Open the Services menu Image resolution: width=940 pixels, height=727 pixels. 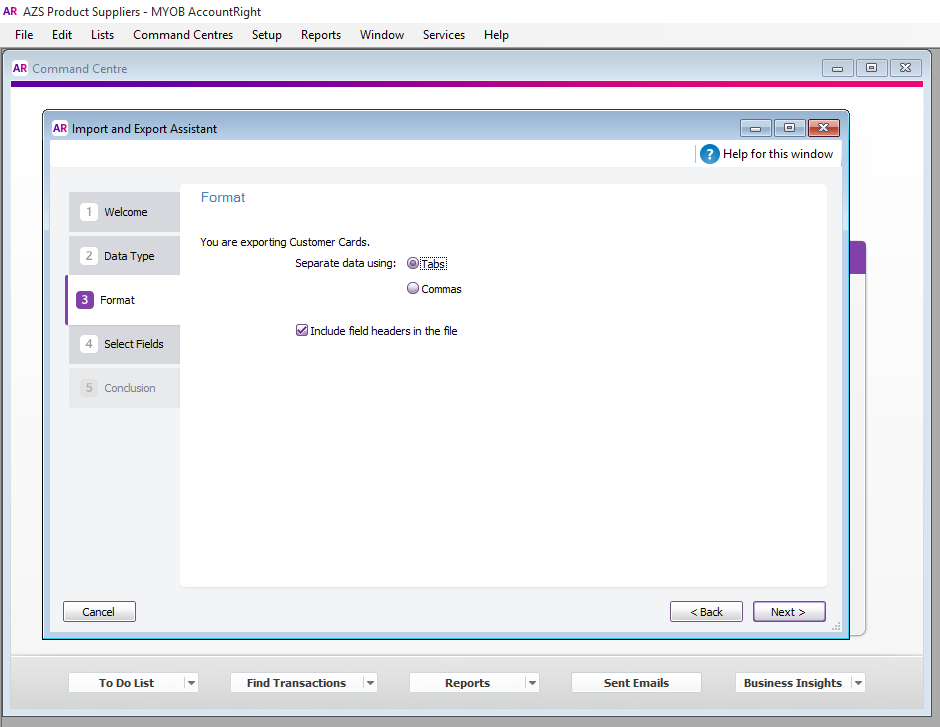click(x=444, y=35)
